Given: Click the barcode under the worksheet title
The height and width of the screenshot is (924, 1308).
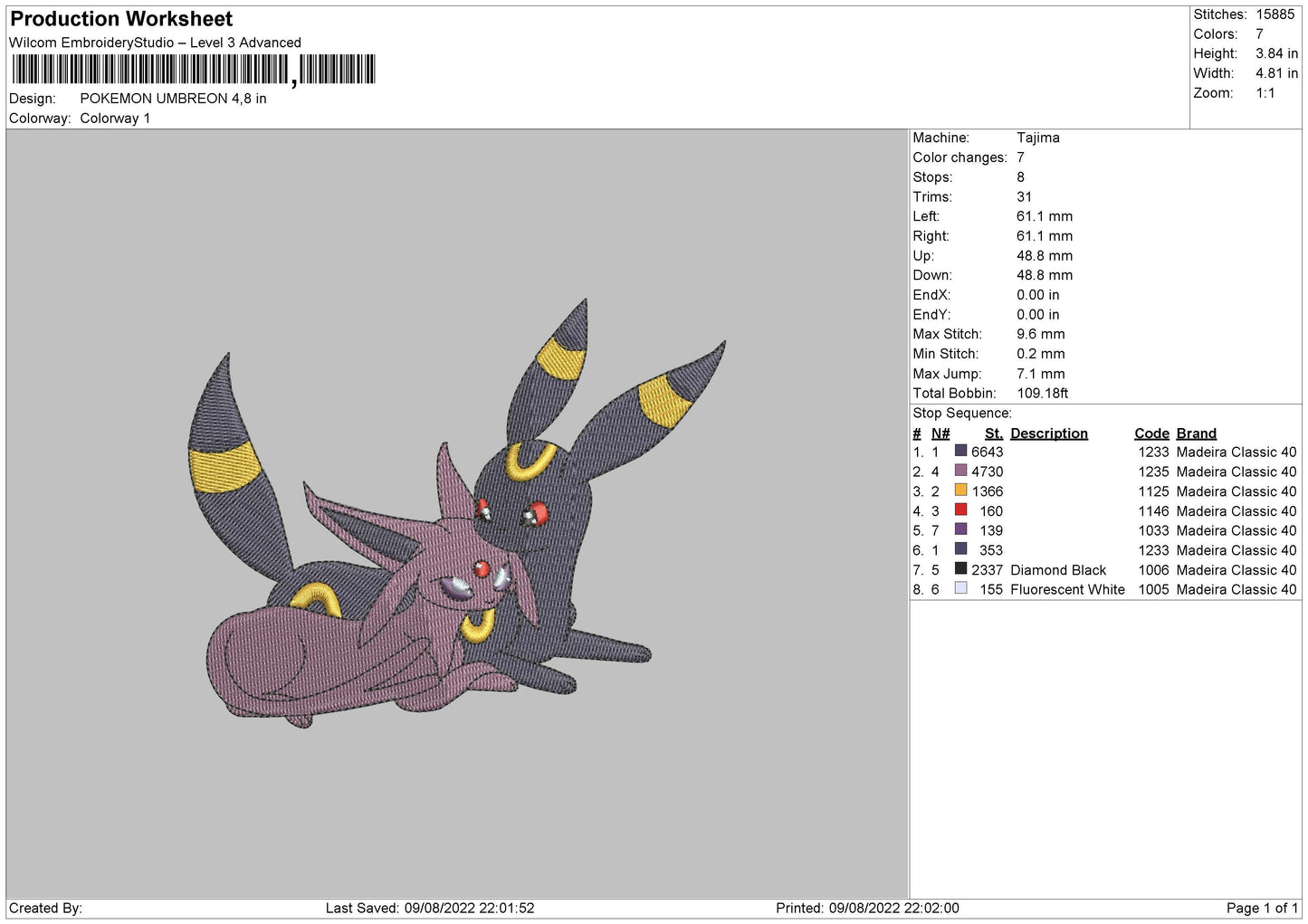Looking at the screenshot, I should click(x=194, y=70).
